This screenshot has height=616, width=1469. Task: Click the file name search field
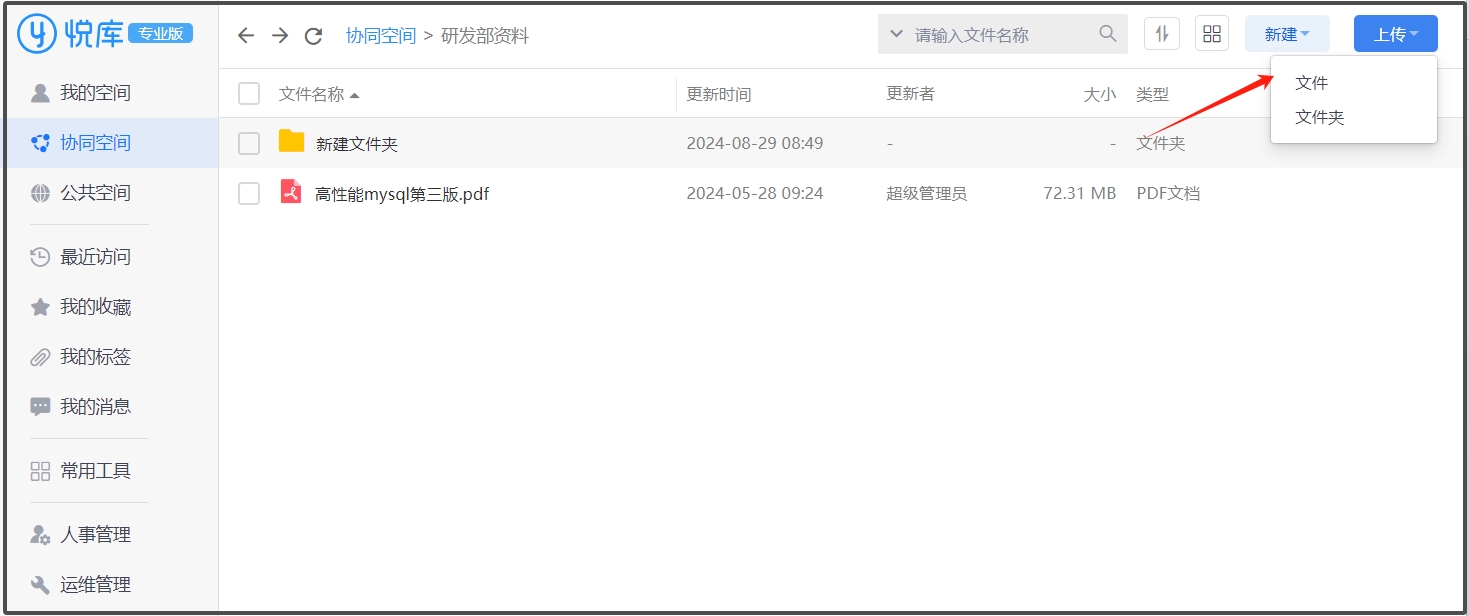point(1000,35)
